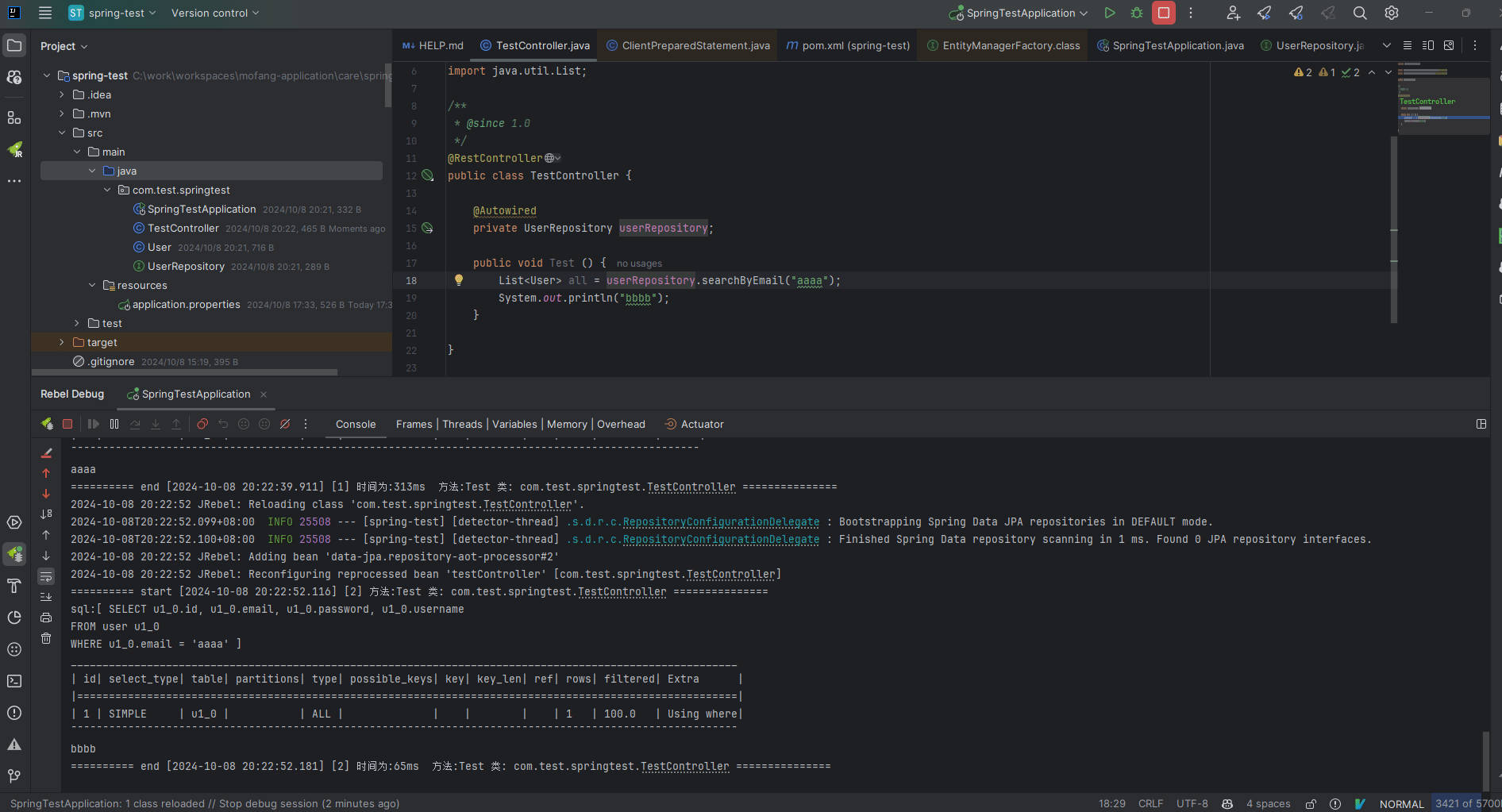Toggle Mute Breakpoints in debug toolbar
The width and height of the screenshot is (1502, 812).
[285, 424]
